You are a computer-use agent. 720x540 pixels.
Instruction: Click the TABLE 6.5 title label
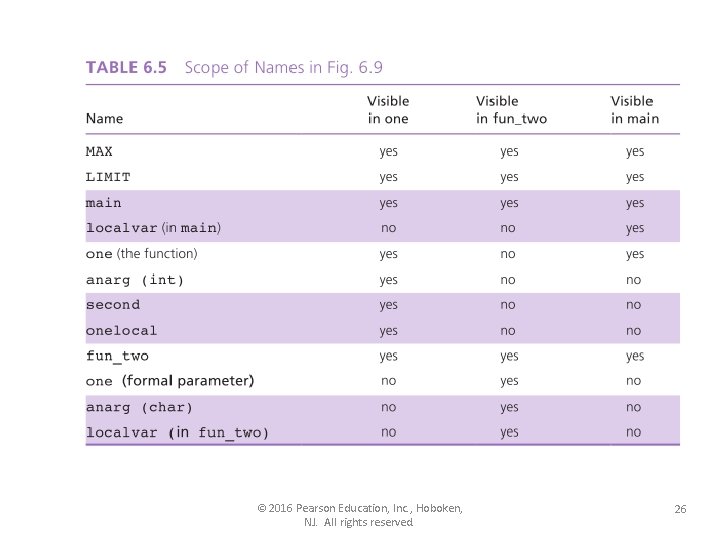click(x=126, y=68)
